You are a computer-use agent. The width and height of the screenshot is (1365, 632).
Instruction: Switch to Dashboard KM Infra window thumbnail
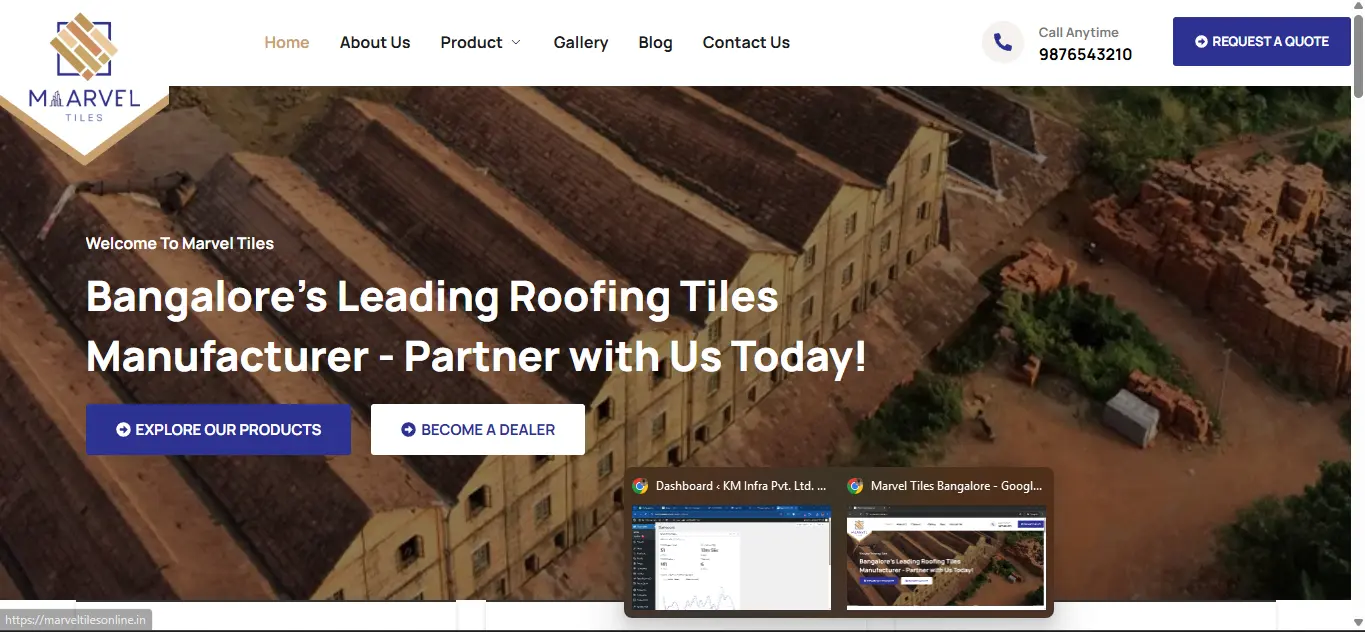[731, 557]
